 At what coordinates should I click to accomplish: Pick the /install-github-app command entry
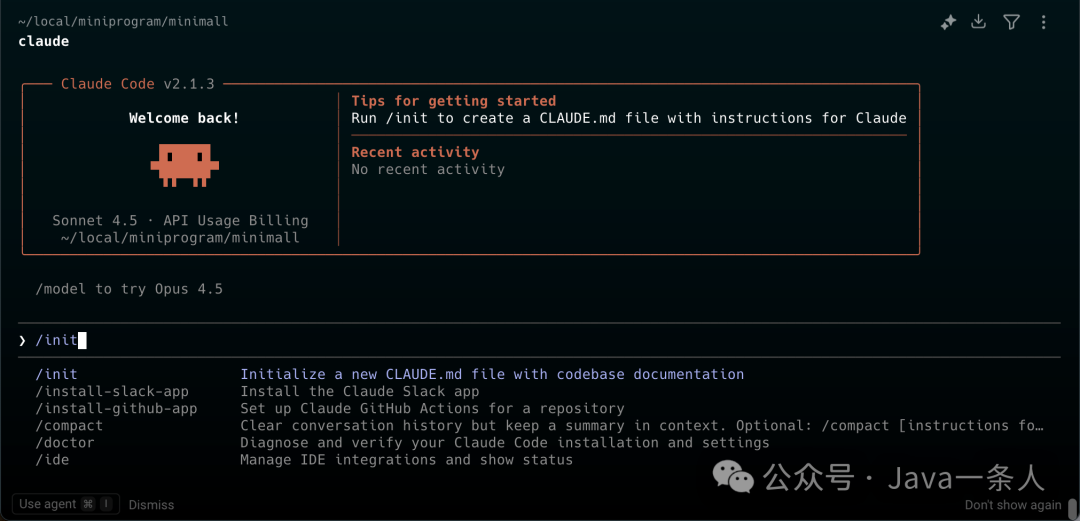pyautogui.click(x=116, y=408)
